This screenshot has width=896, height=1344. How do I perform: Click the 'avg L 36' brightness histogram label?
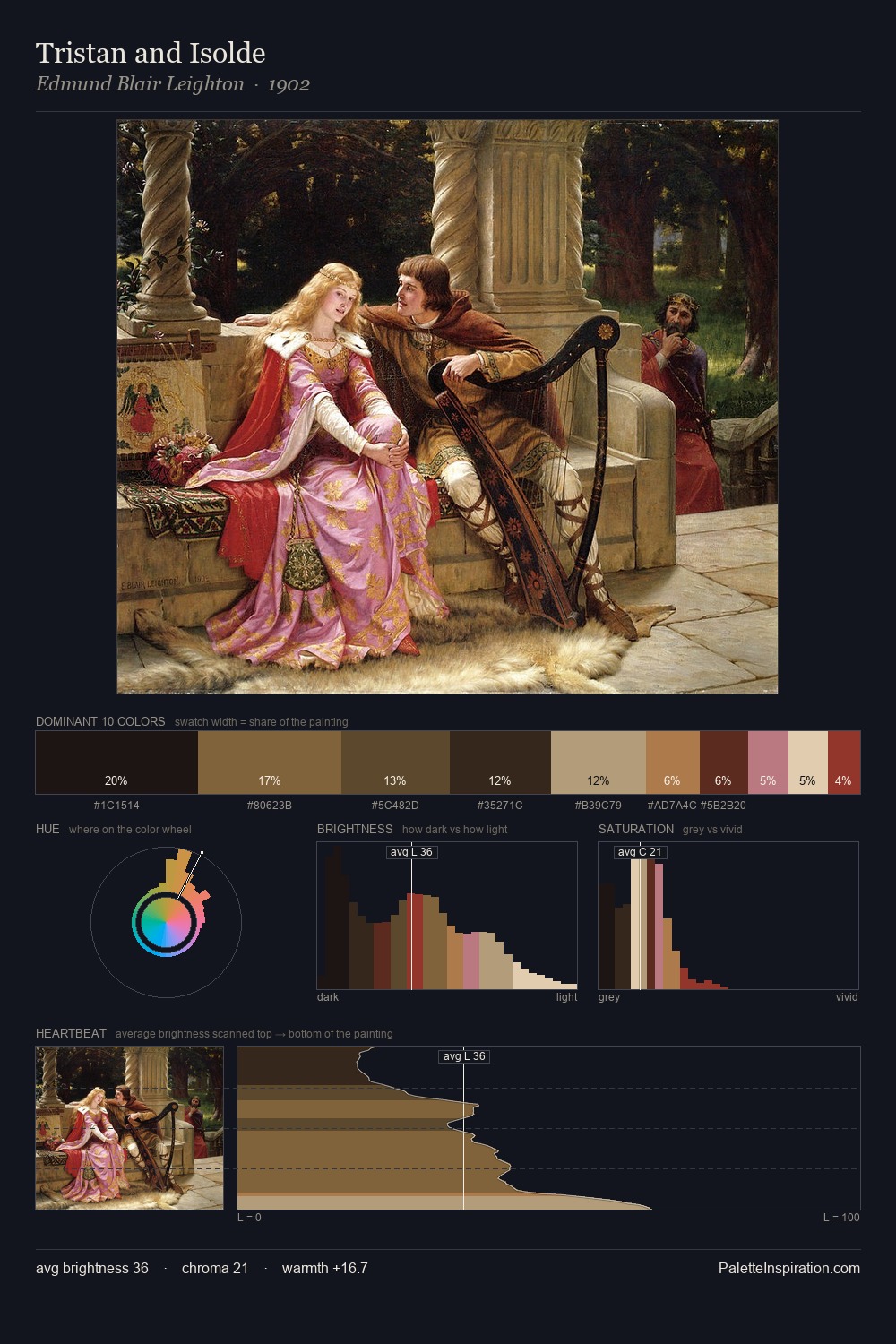pos(411,852)
